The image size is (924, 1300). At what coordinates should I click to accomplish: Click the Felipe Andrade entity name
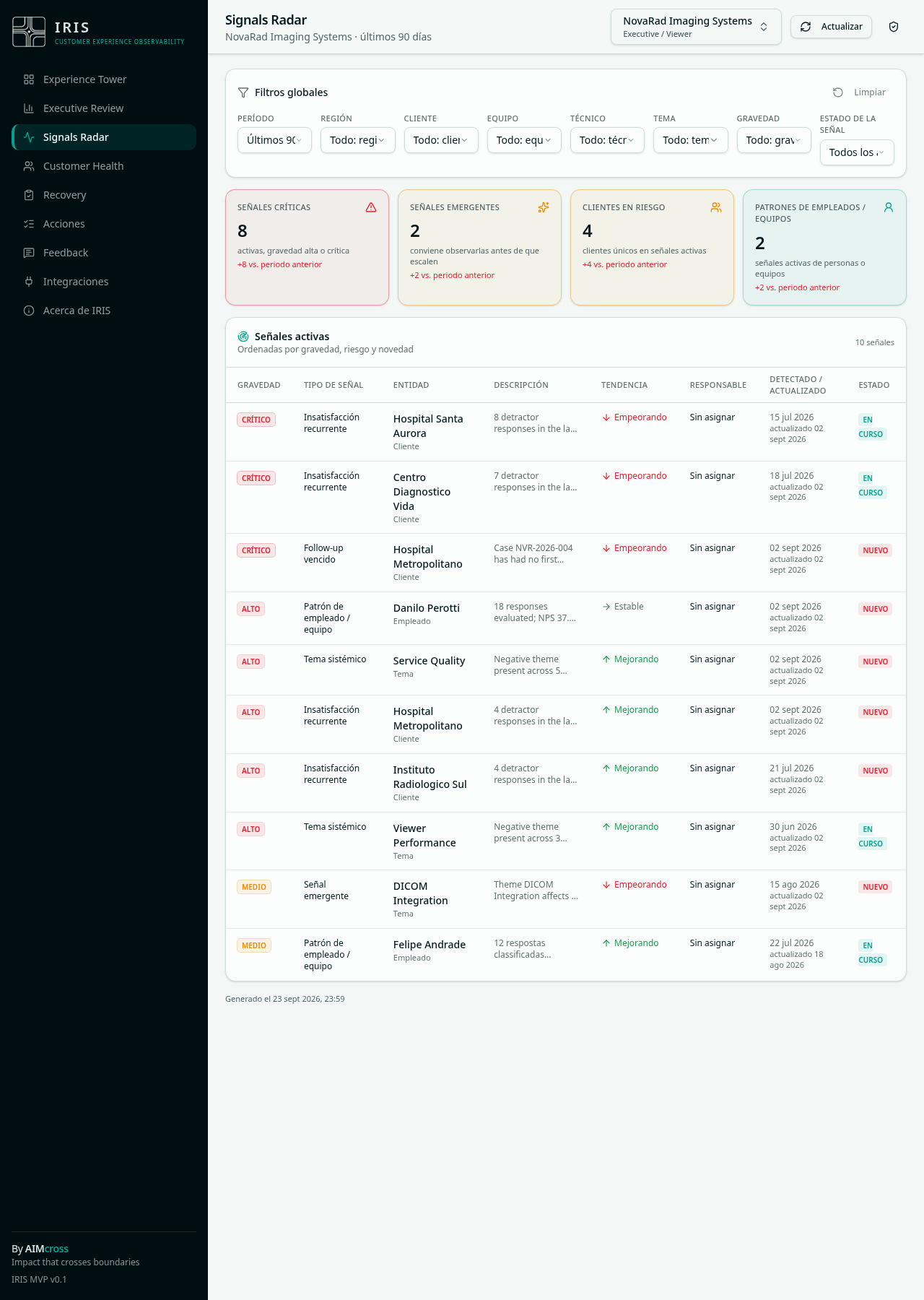tap(430, 945)
